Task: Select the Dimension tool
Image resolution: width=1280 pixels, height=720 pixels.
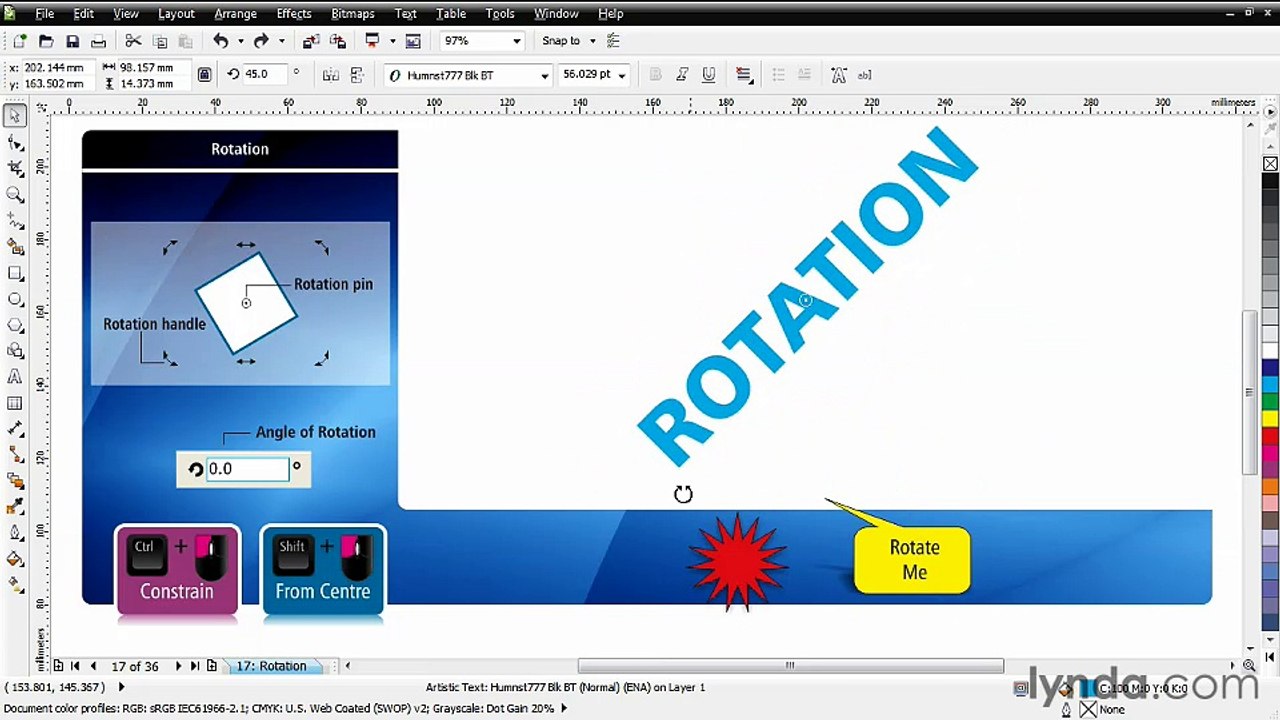Action: (x=15, y=429)
